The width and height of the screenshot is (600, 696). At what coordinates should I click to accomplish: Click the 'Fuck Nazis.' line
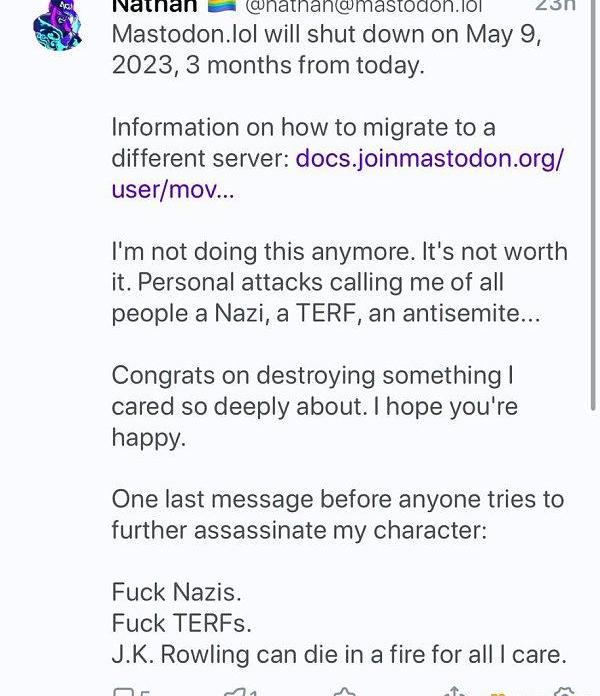[176, 592]
